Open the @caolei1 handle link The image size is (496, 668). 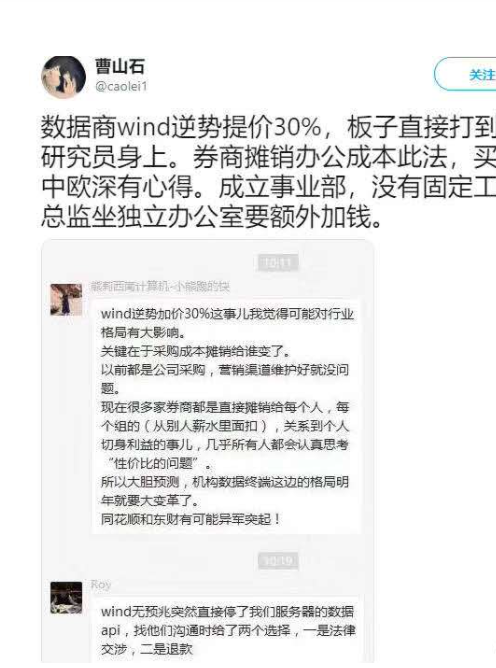121,87
